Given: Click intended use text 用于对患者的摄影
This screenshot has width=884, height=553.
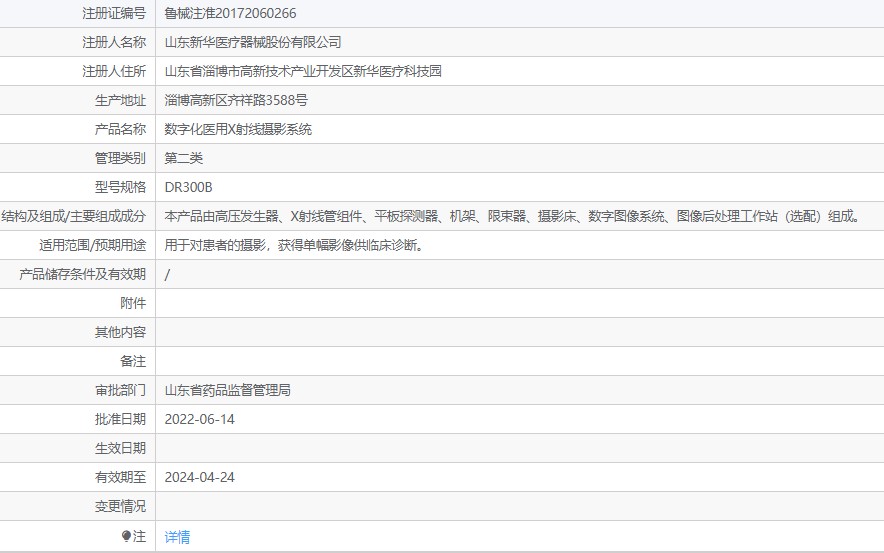Looking at the screenshot, I should click(294, 245).
